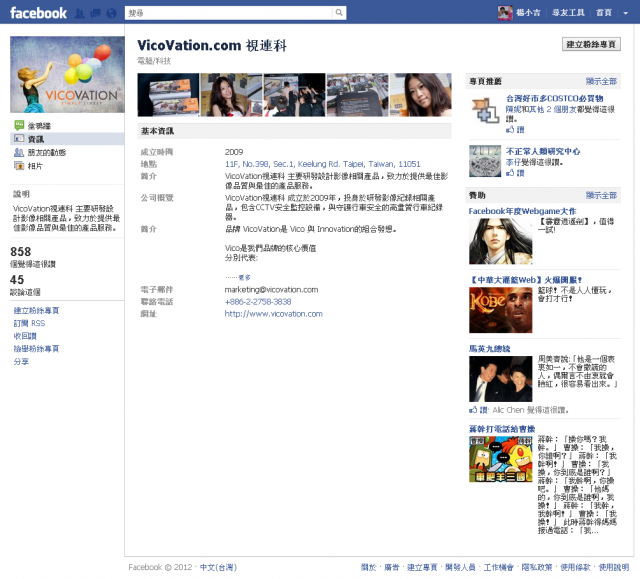Open 台灣好市多COSTCO必買物 page link
640x579 pixels.
point(554,98)
